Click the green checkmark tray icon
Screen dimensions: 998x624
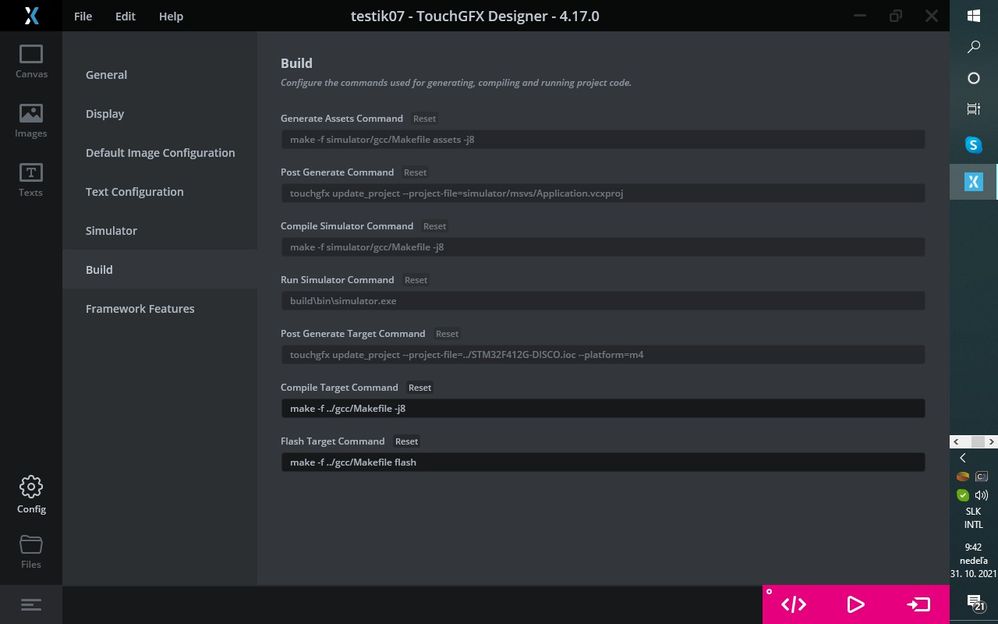962,495
